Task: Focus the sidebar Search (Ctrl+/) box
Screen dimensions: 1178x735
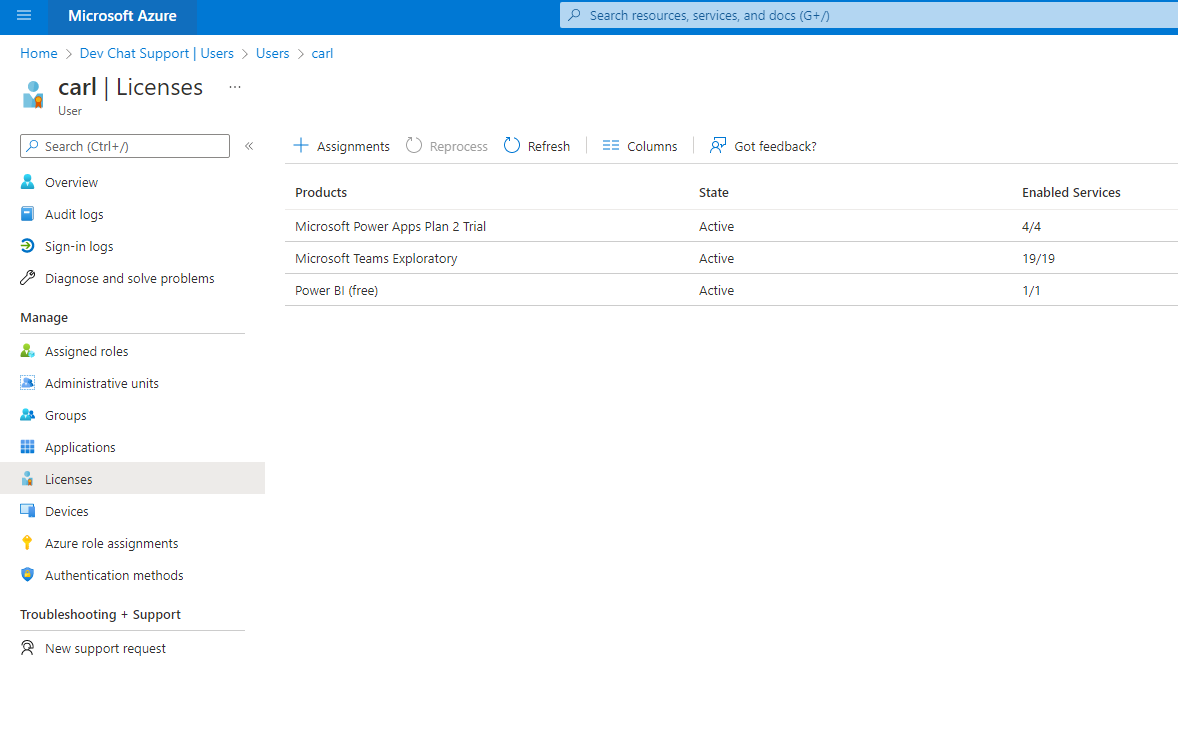Action: point(125,146)
